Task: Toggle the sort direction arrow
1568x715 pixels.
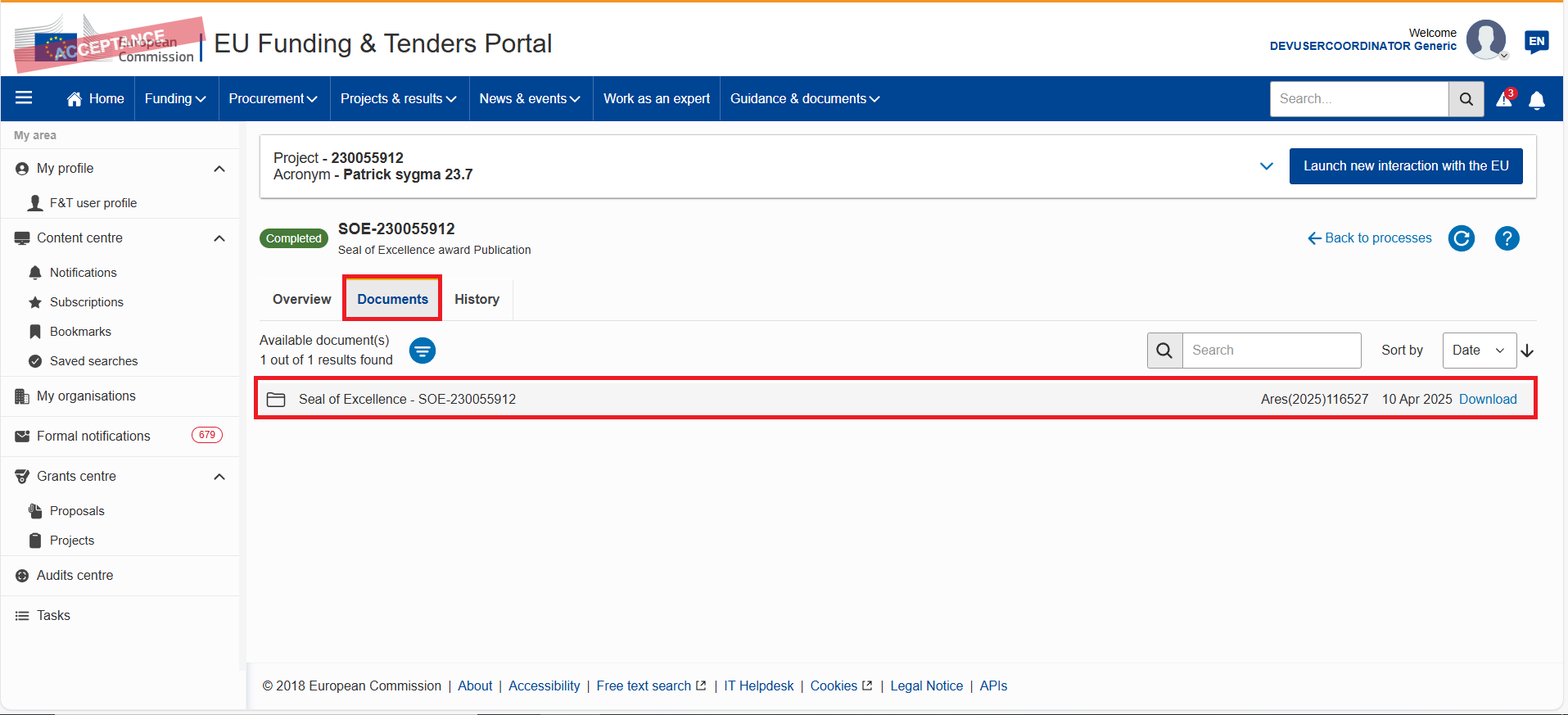Action: tap(1527, 351)
